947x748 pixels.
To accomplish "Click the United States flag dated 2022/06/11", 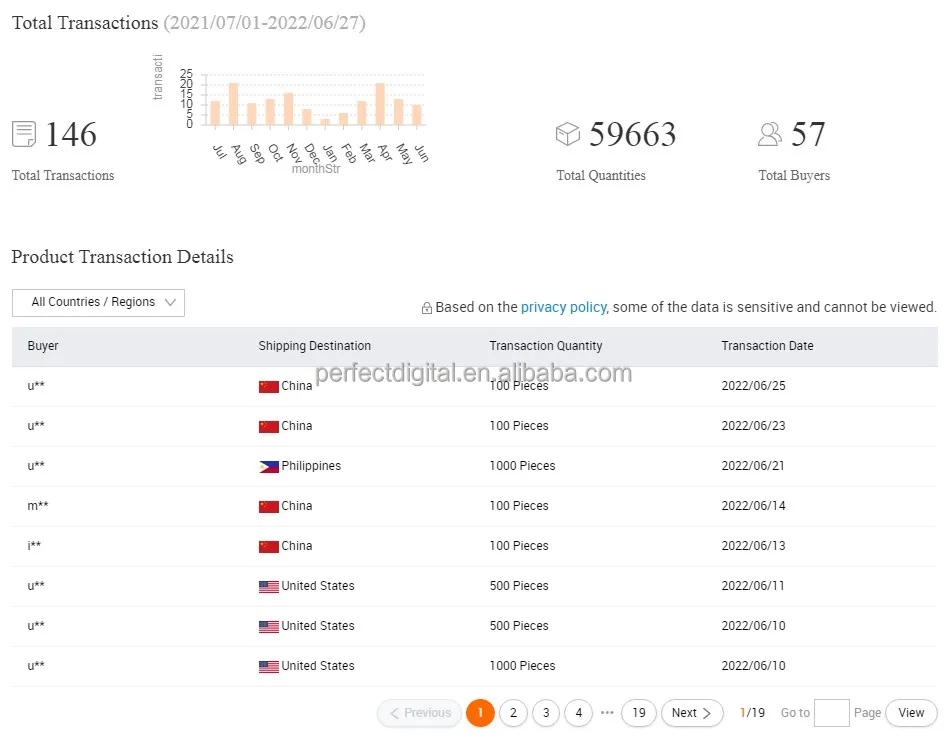I will point(268,586).
